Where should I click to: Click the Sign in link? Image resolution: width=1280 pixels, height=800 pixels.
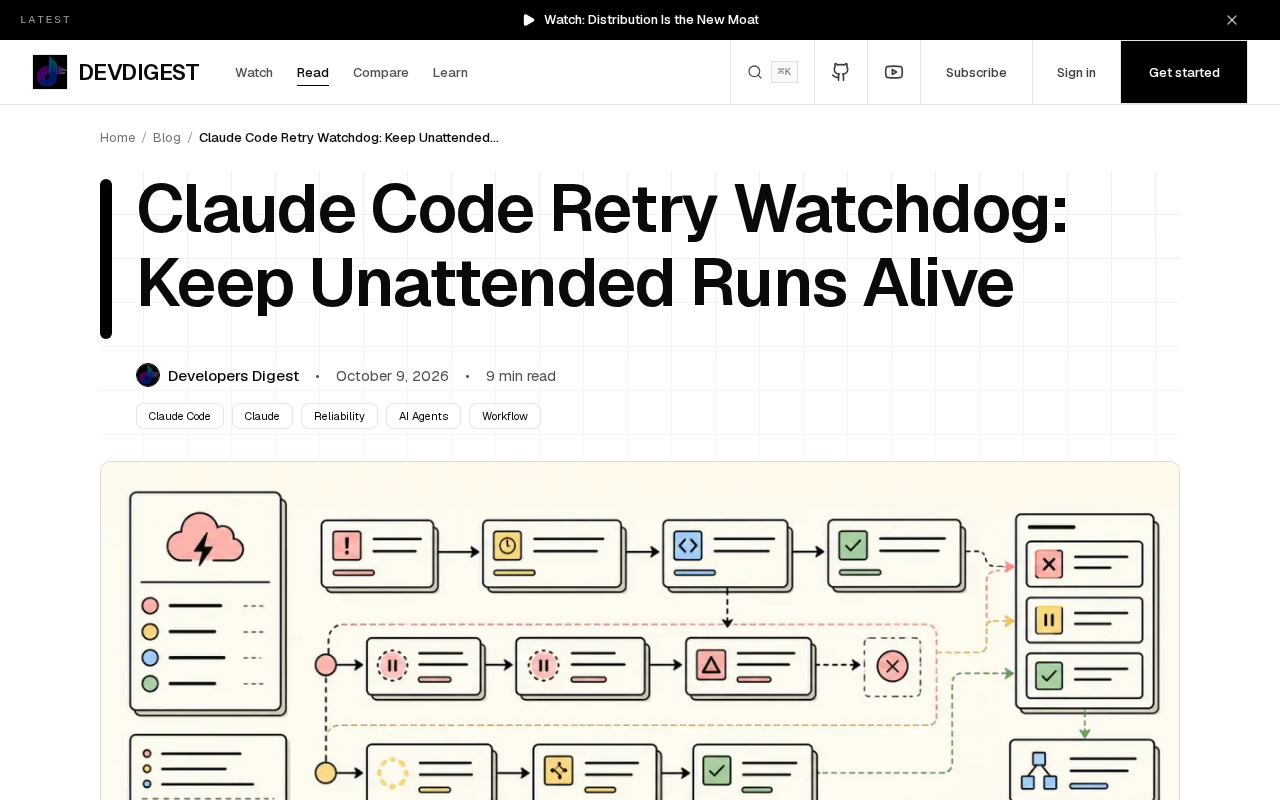coord(1076,72)
